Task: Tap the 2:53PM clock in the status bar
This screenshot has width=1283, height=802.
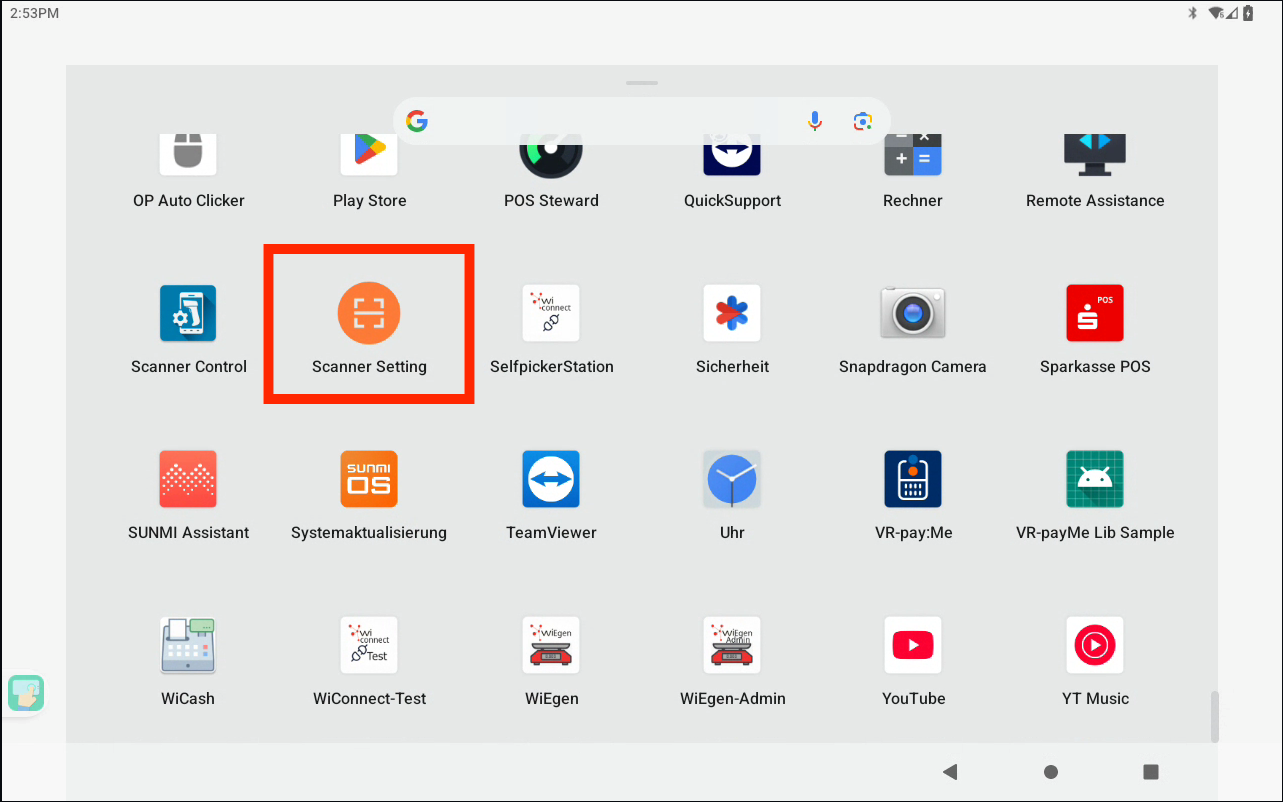Action: [x=34, y=13]
